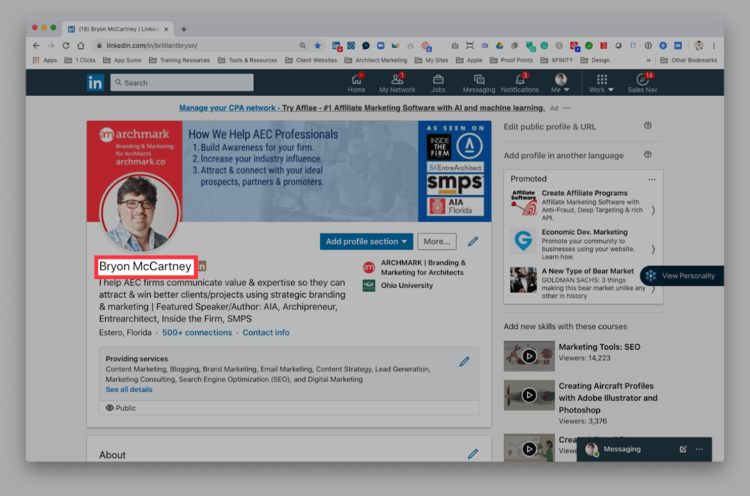This screenshot has height=496, width=750.
Task: Open the Messaging overlay panel
Action: pyautogui.click(x=622, y=449)
